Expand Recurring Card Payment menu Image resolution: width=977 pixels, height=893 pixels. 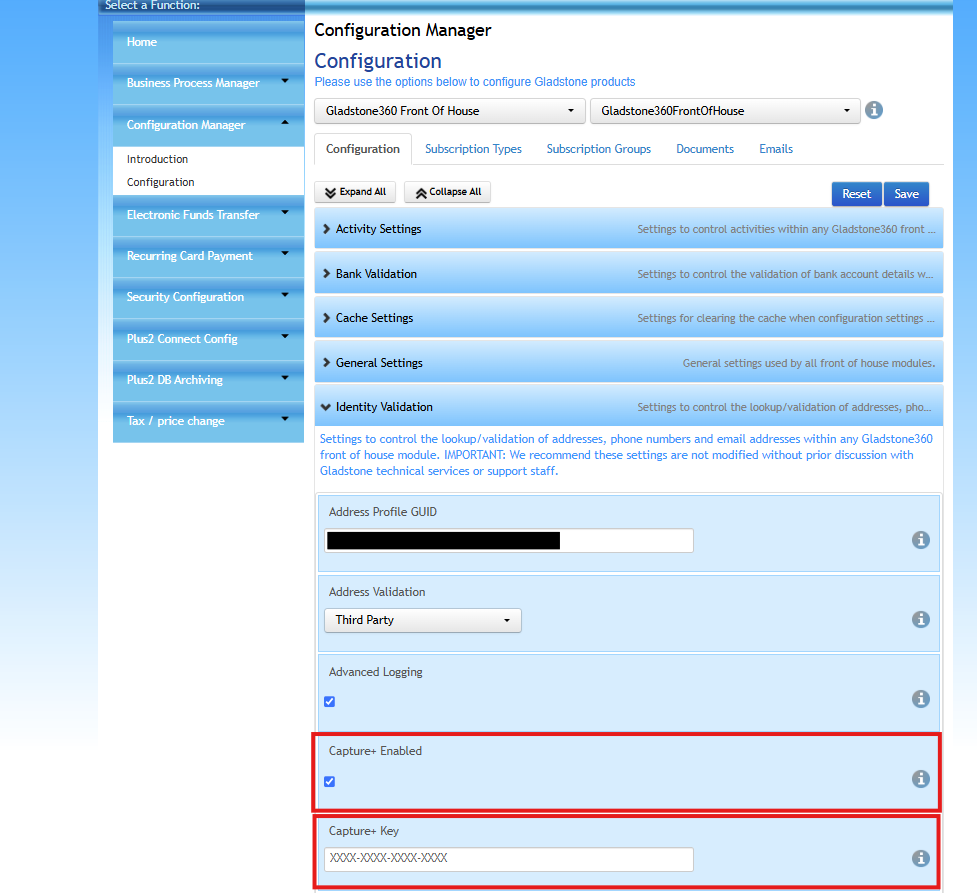[208, 256]
